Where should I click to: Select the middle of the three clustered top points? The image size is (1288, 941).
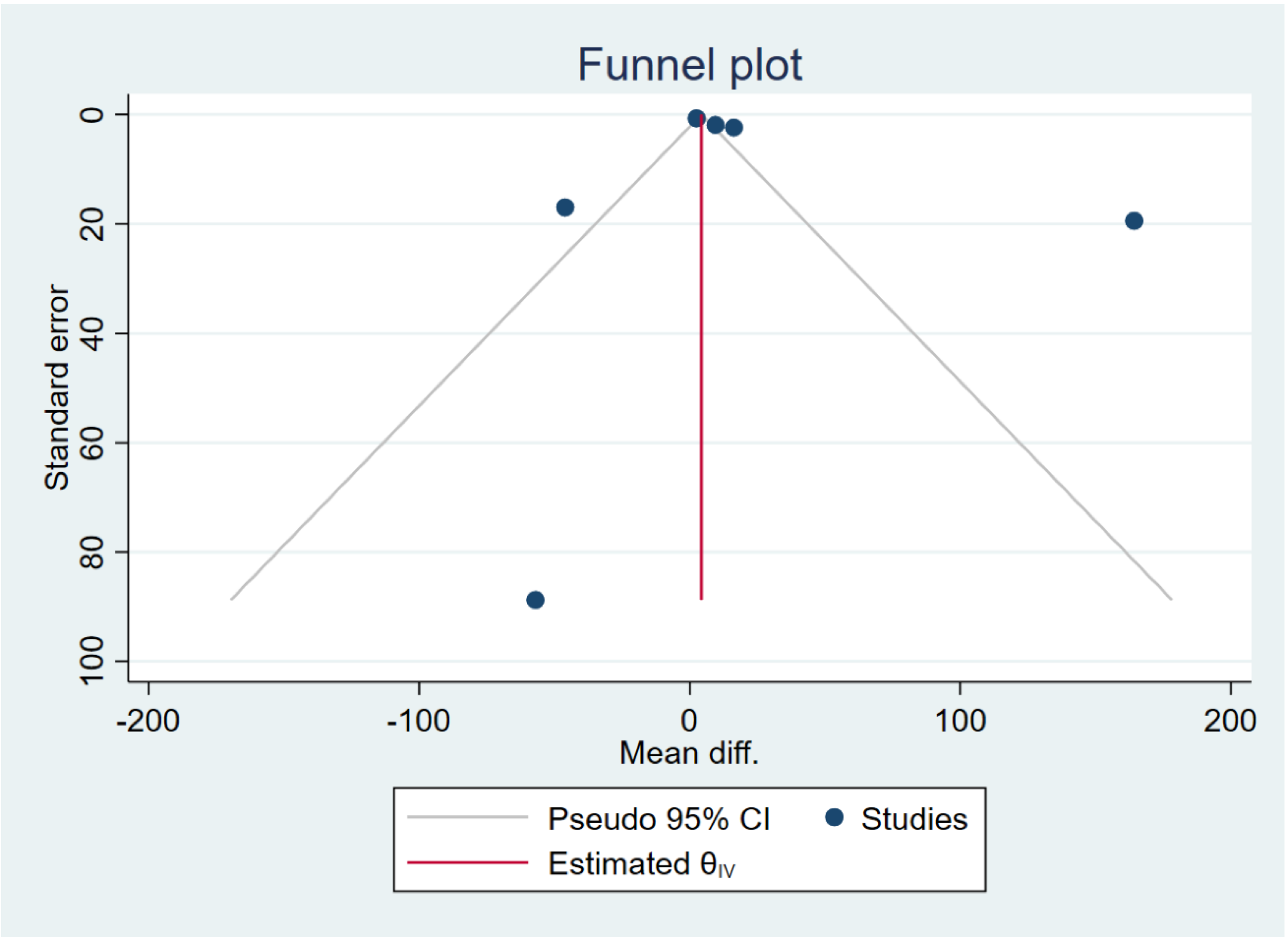click(716, 125)
